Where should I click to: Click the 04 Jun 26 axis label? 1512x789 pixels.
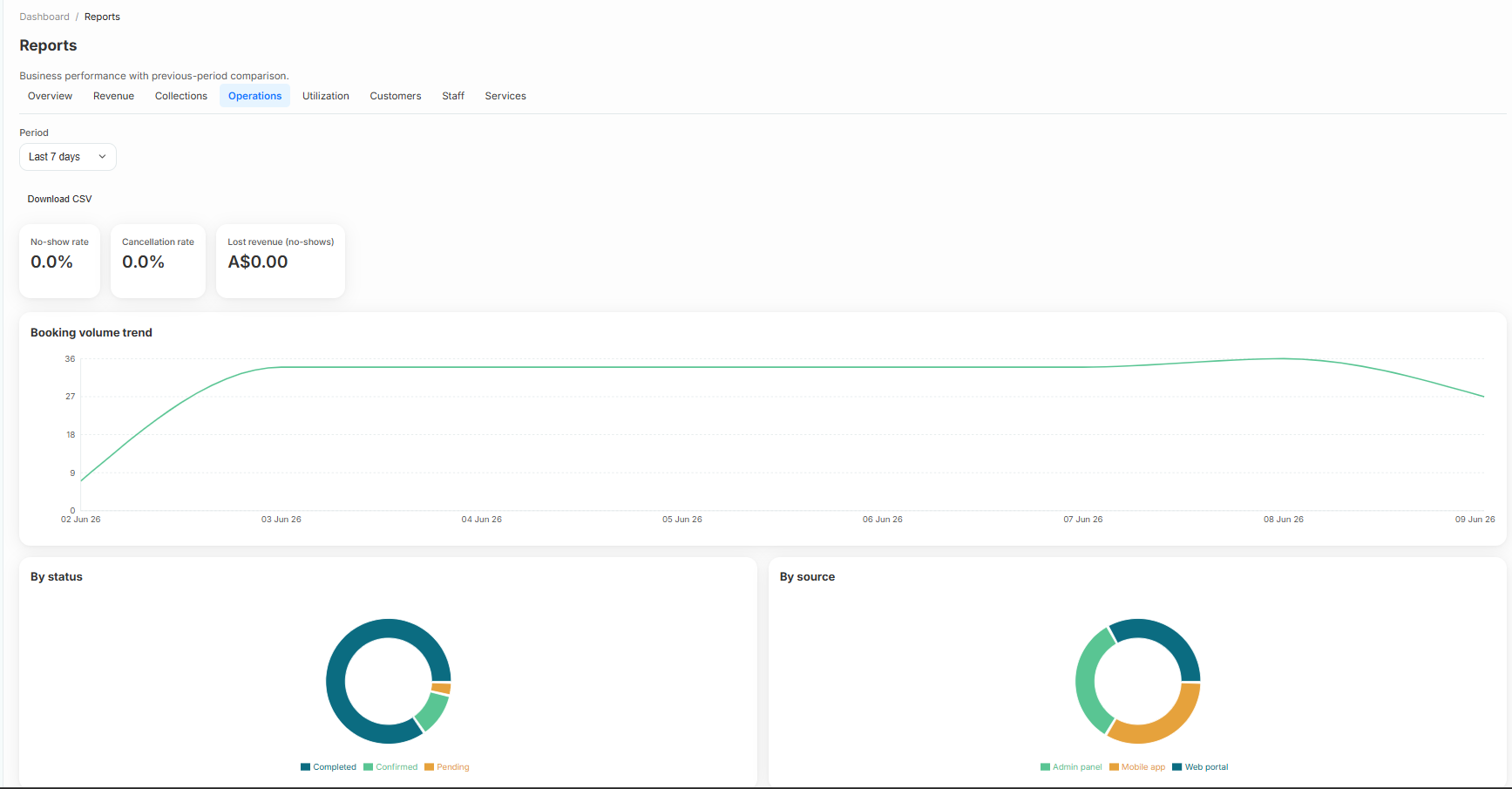pyautogui.click(x=482, y=520)
